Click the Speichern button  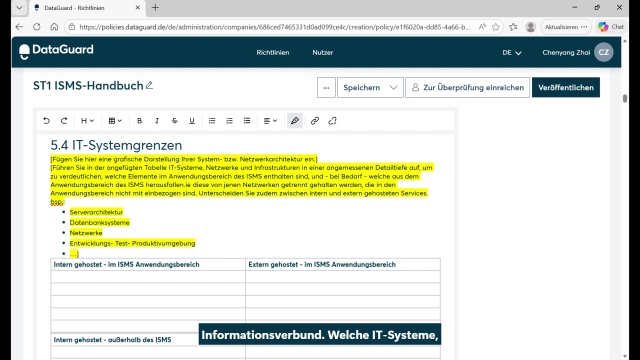(x=361, y=87)
